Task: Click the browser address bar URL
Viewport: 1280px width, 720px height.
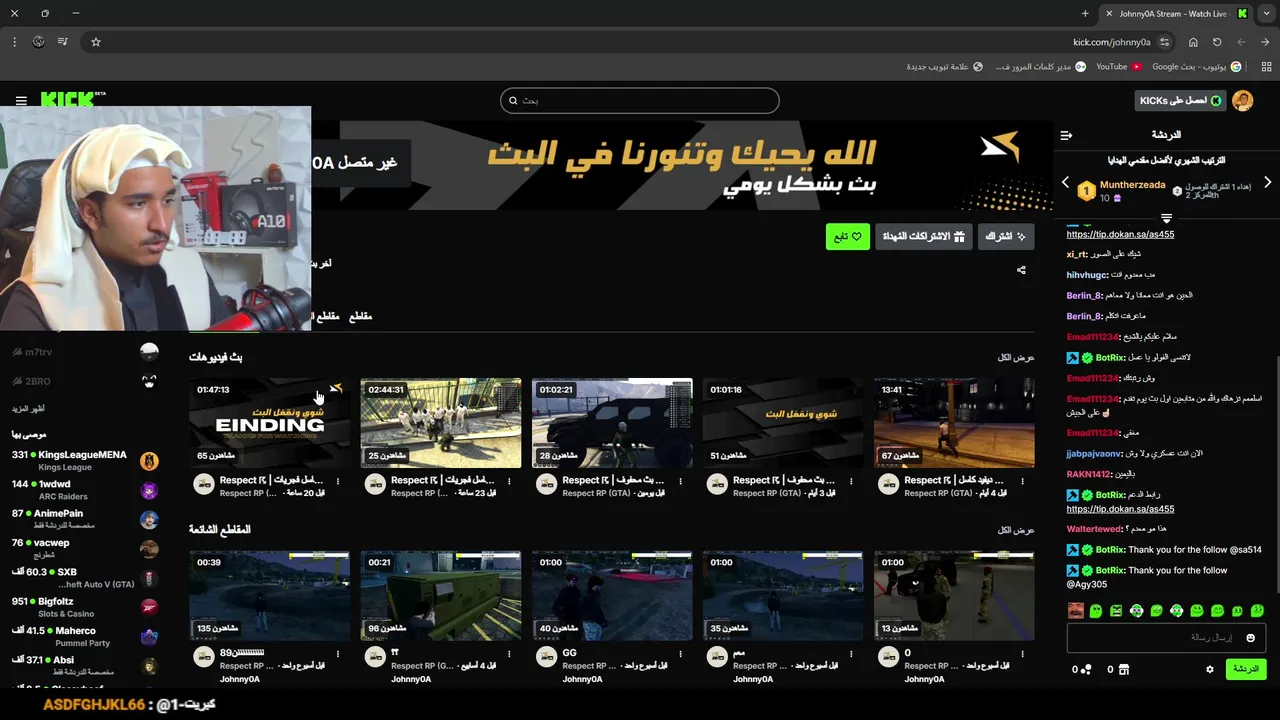Action: click(x=1111, y=42)
